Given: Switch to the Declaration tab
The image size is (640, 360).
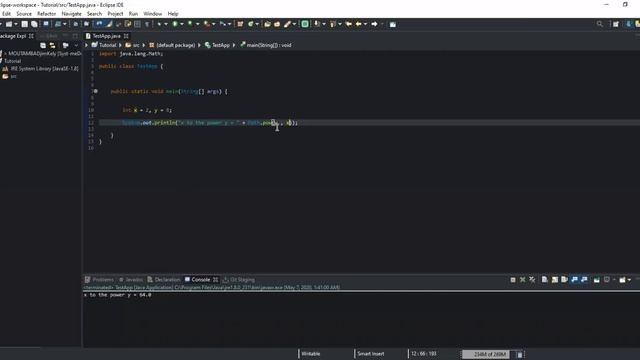Looking at the screenshot, I should coord(164,280).
